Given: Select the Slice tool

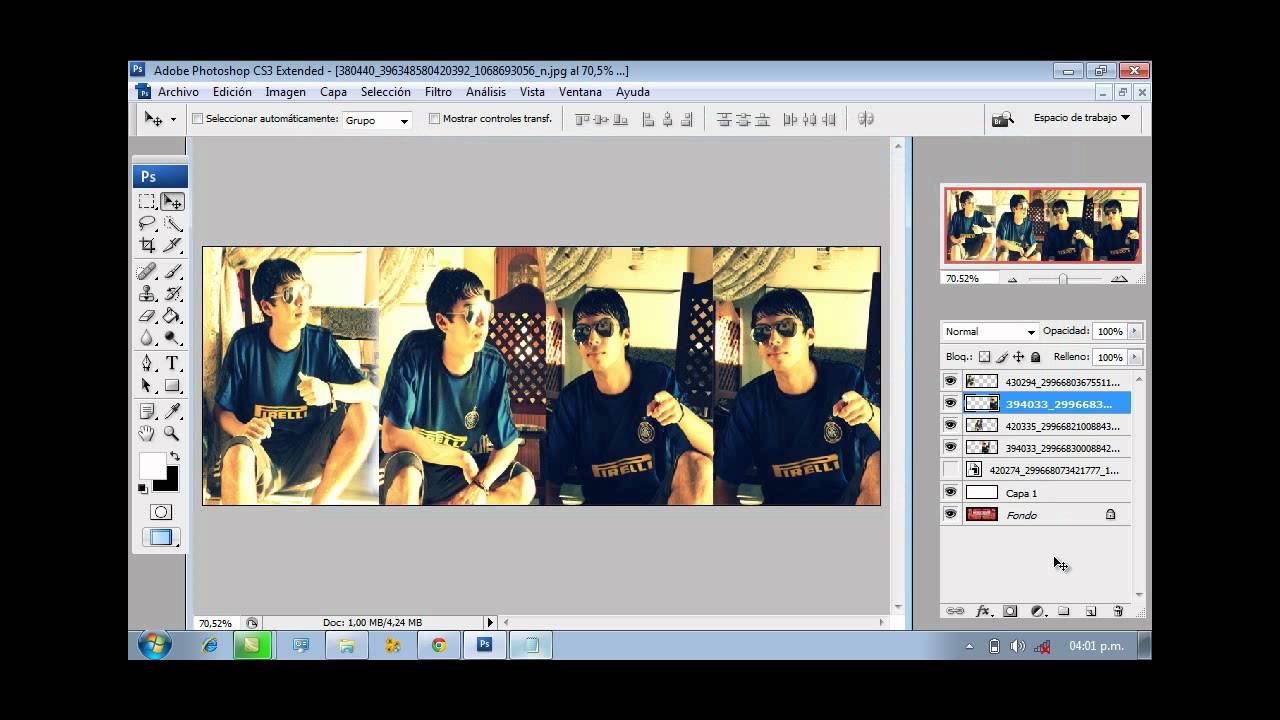Looking at the screenshot, I should point(172,245).
